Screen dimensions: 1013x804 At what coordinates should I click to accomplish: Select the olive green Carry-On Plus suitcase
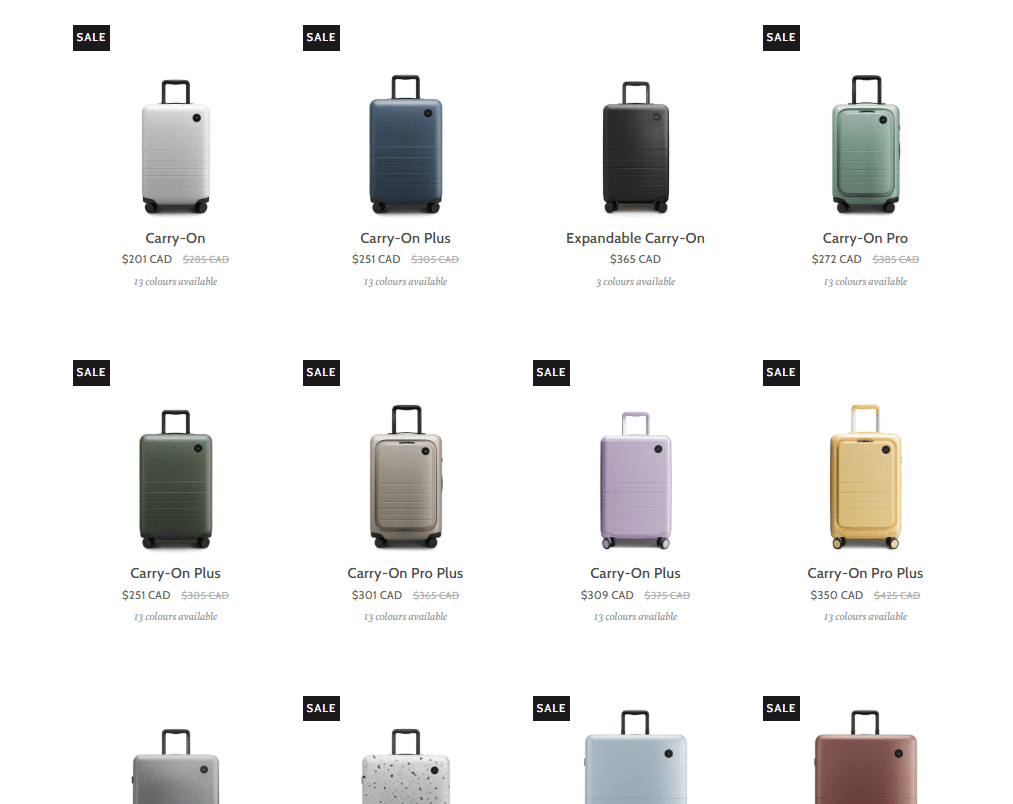pyautogui.click(x=176, y=479)
